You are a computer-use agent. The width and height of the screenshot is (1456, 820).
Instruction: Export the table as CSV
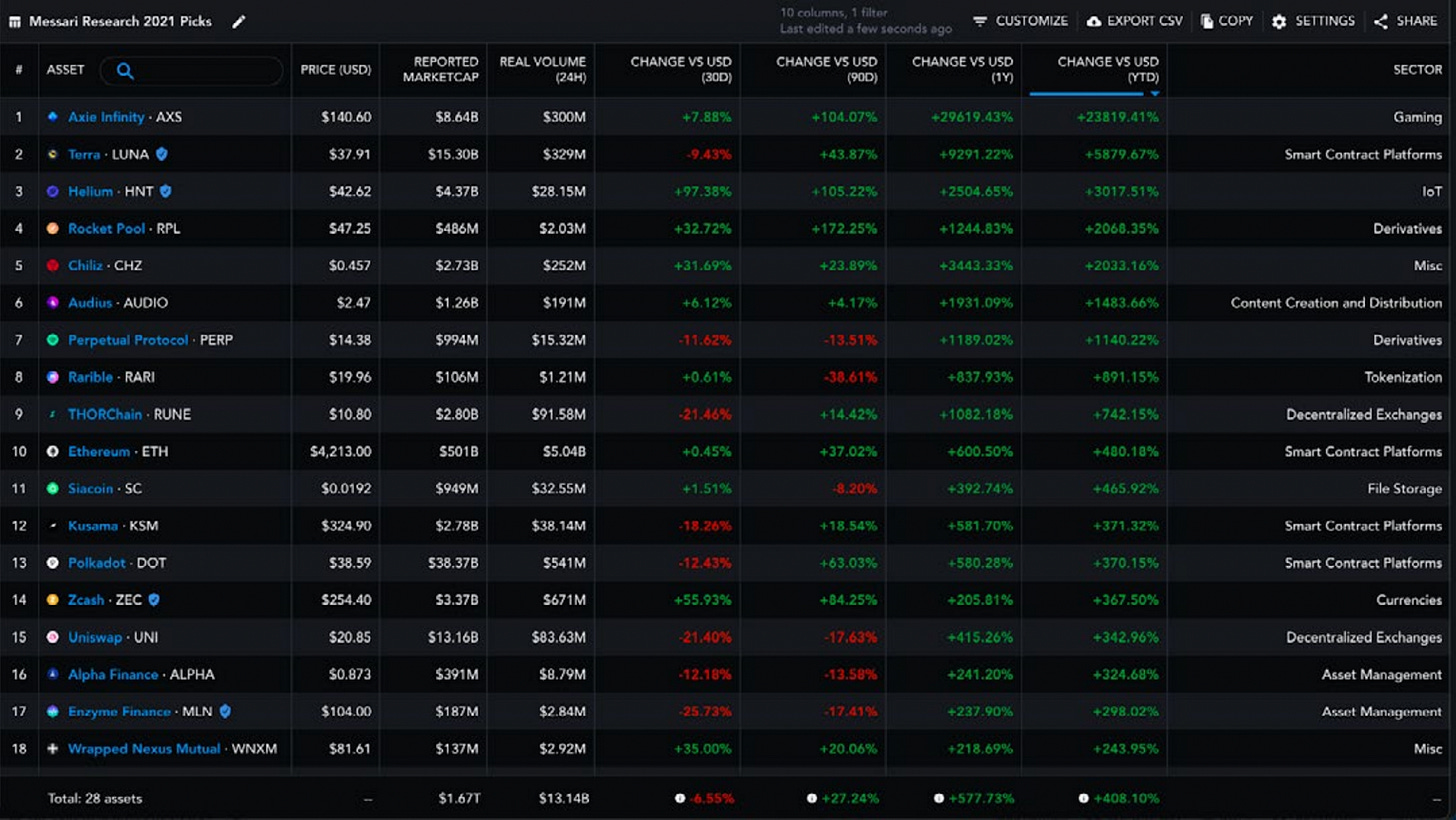pos(1135,21)
